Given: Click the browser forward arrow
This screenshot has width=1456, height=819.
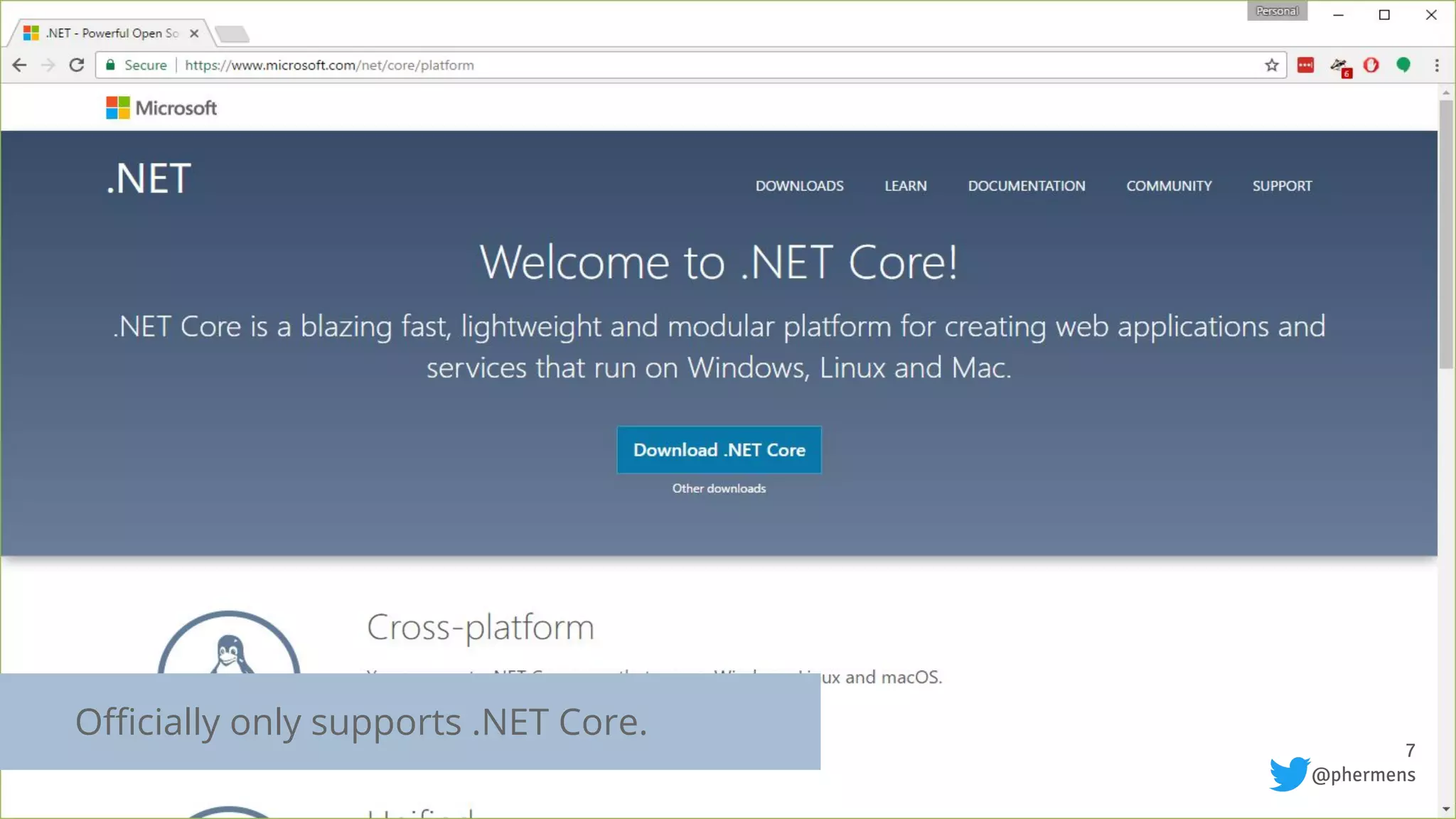Looking at the screenshot, I should click(48, 65).
